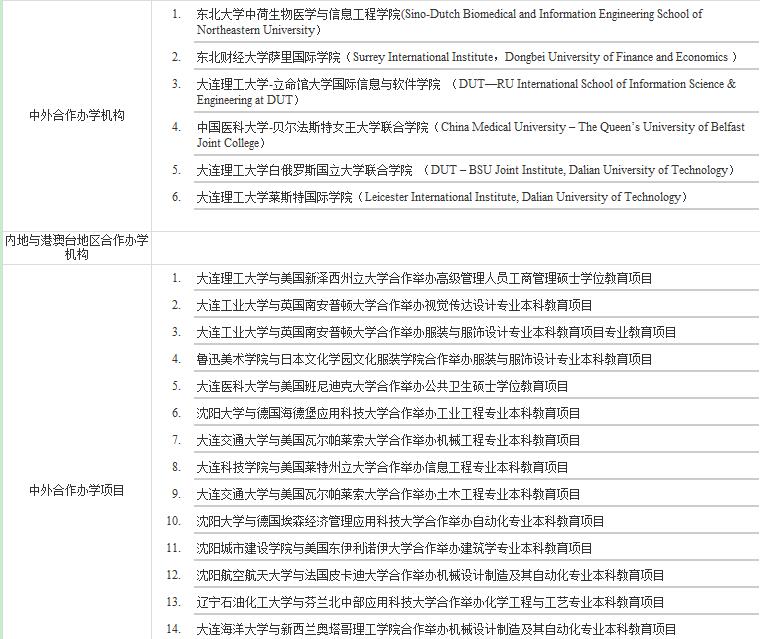
Task: Open 大连理工大学-立命馆大学国际信息与软件学院 entry
Action: click(x=465, y=92)
